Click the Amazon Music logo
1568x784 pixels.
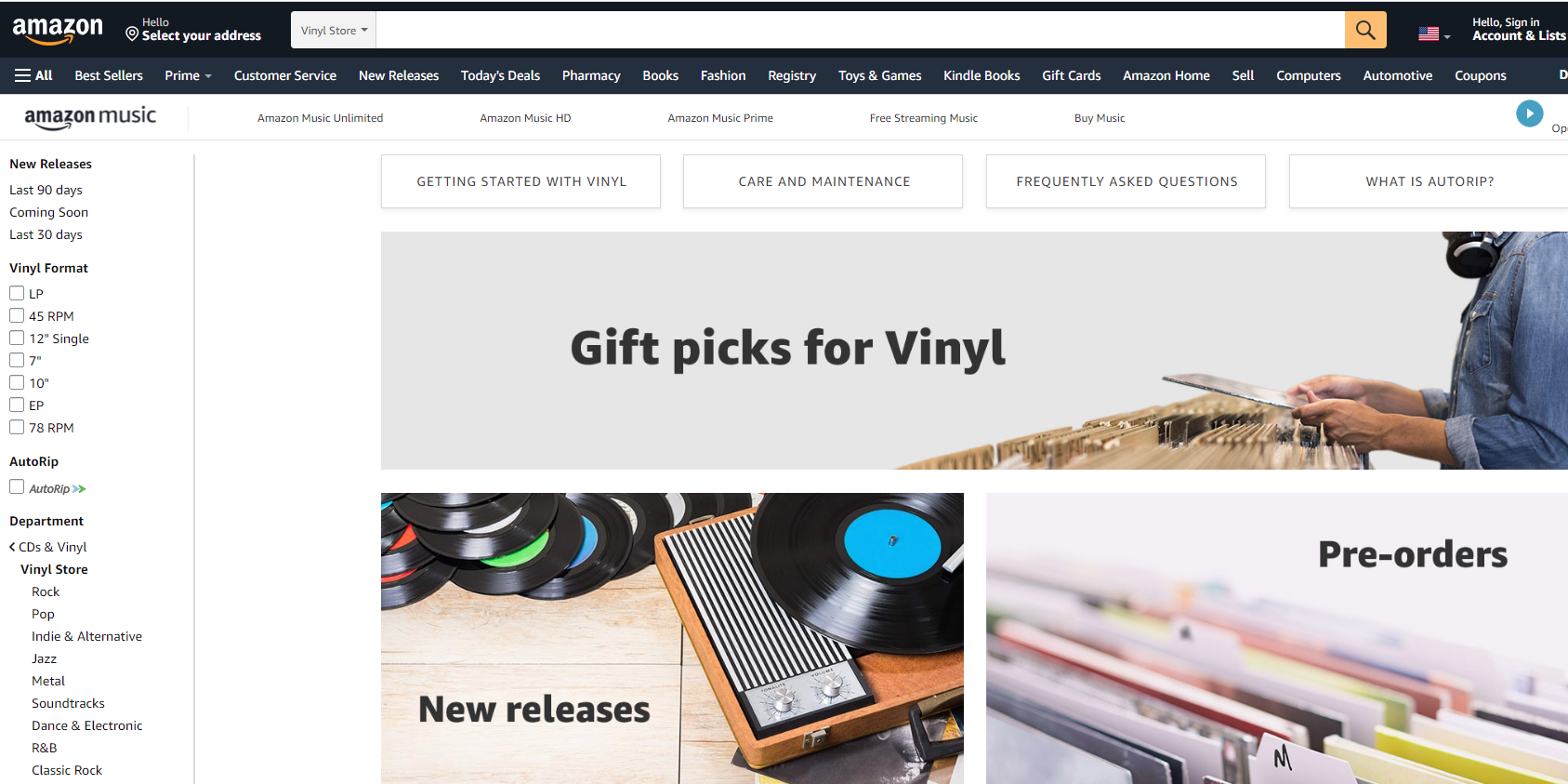pos(90,117)
